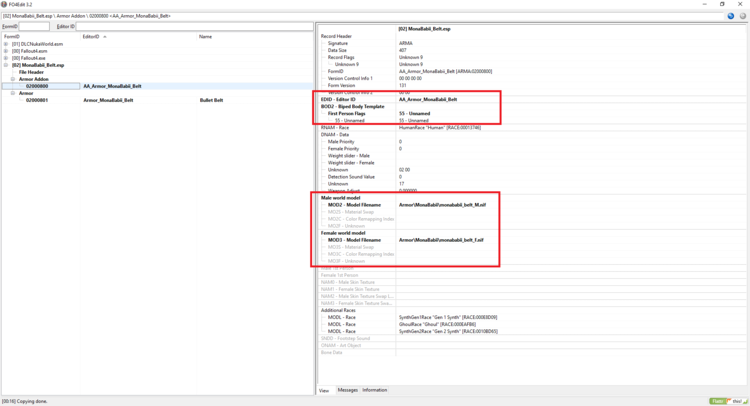Expand the [00] Fallout4.exe node
Image resolution: width=750 pixels, height=406 pixels.
point(6,58)
